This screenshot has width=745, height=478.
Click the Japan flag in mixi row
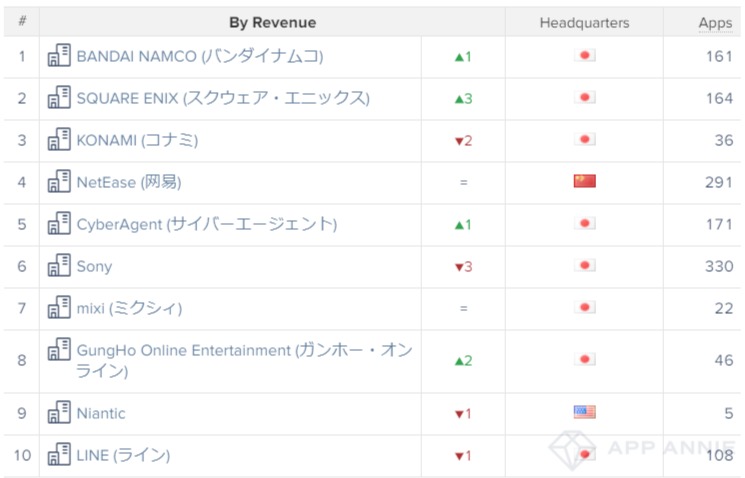click(x=584, y=307)
